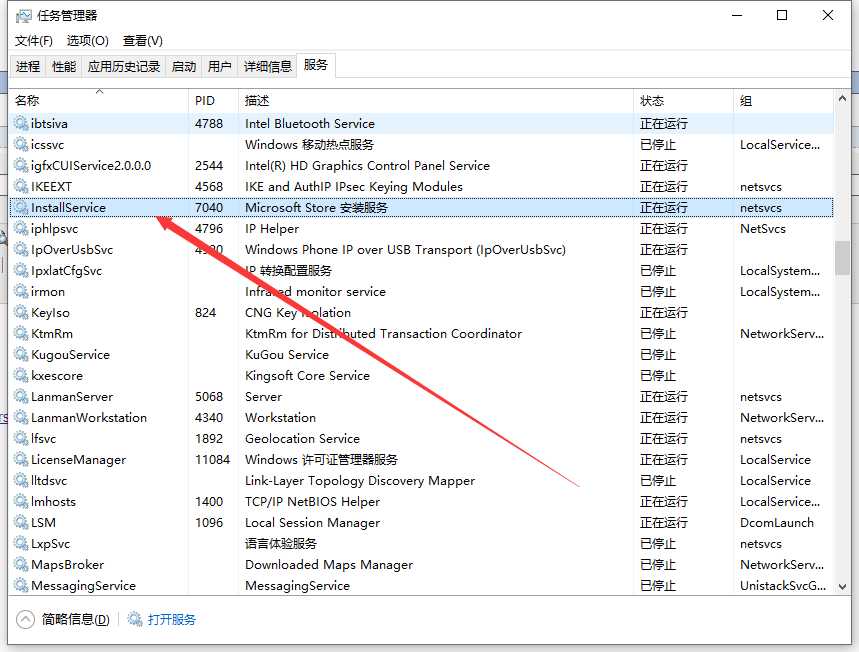Viewport: 859px width, 652px height.
Task: Select the KugouService gear icon
Action: (21, 354)
